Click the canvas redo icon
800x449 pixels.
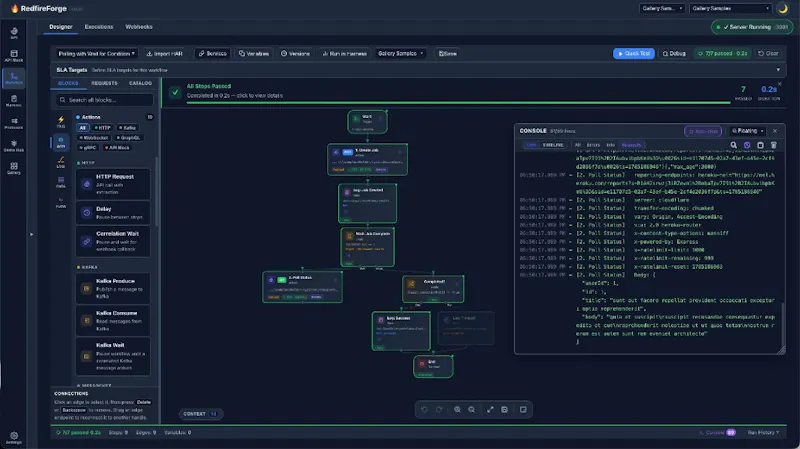pyautogui.click(x=439, y=409)
